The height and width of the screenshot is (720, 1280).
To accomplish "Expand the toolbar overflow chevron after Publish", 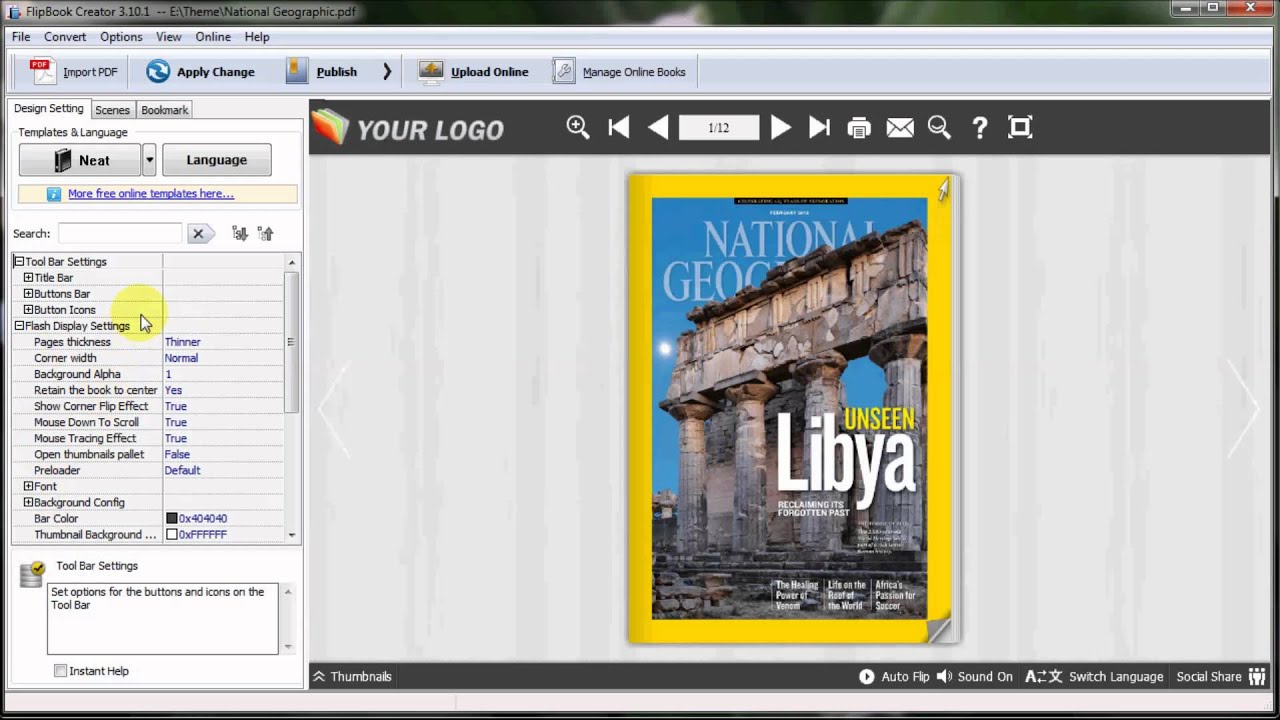I will [387, 72].
